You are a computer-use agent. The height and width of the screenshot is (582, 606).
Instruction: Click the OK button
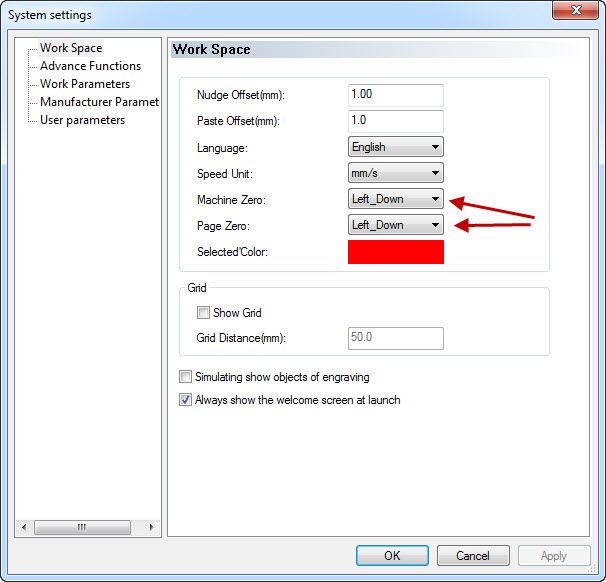392,556
